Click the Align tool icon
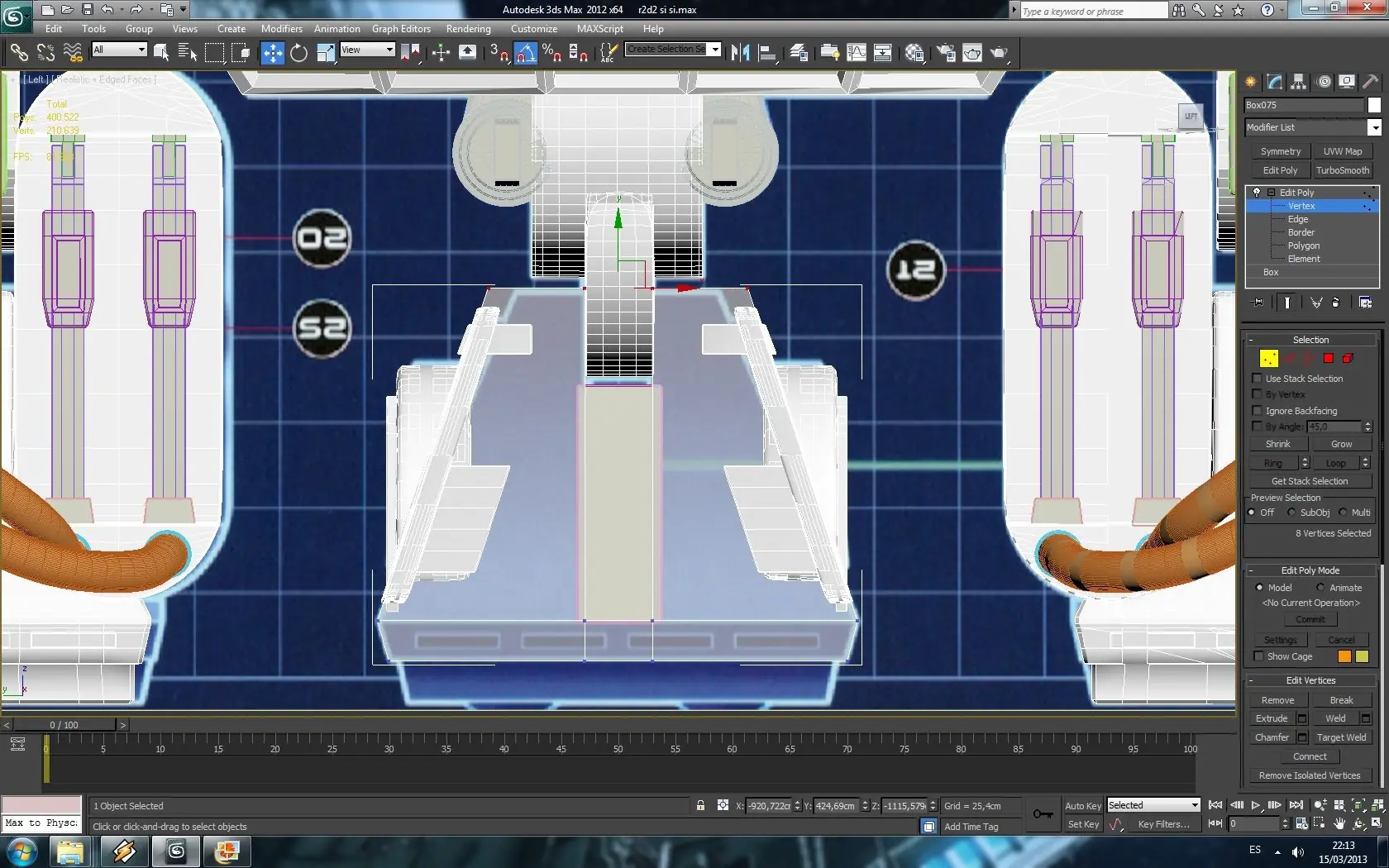The height and width of the screenshot is (868, 1389). click(x=767, y=53)
